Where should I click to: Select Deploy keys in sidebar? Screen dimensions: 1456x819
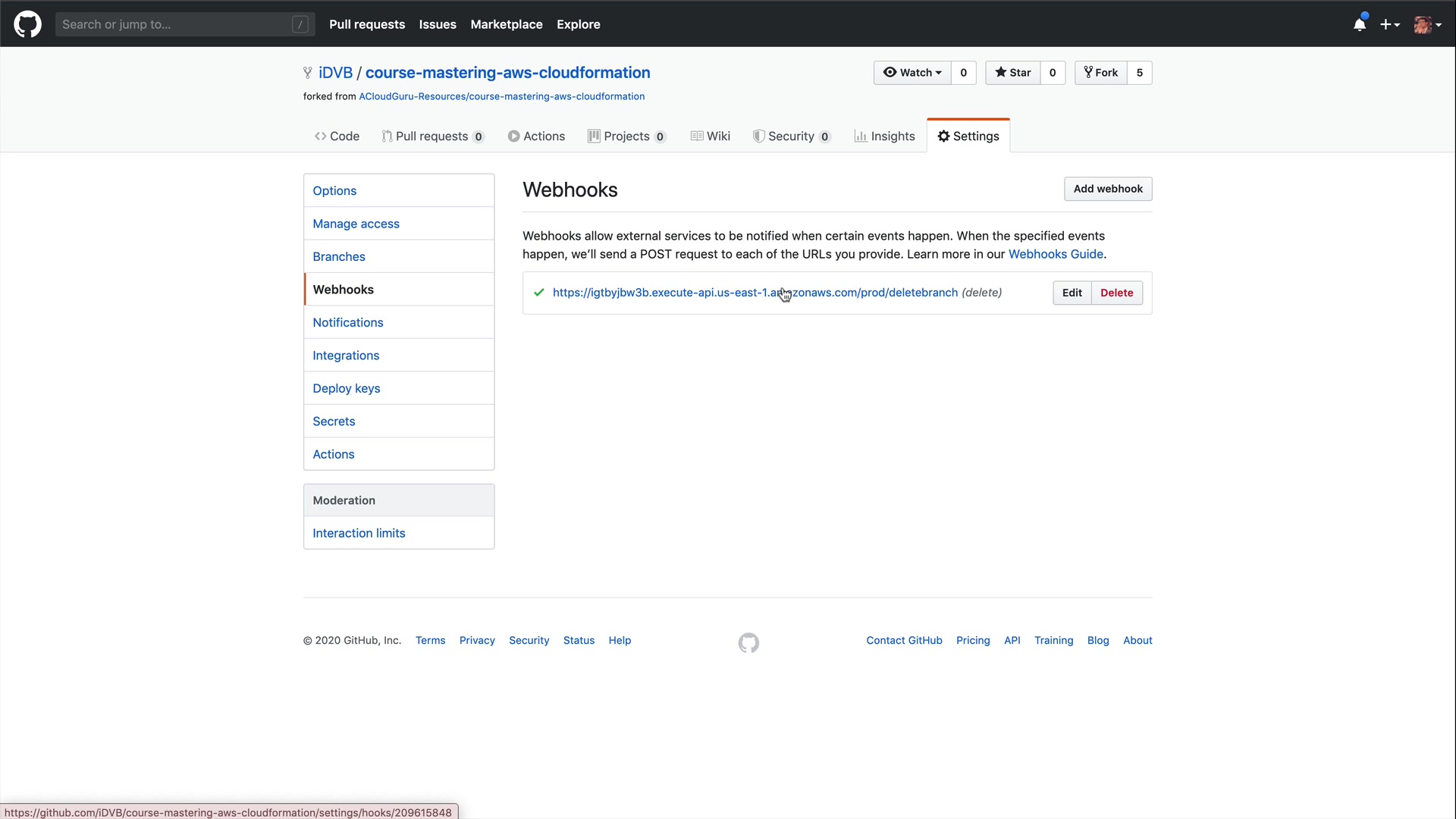pos(347,388)
